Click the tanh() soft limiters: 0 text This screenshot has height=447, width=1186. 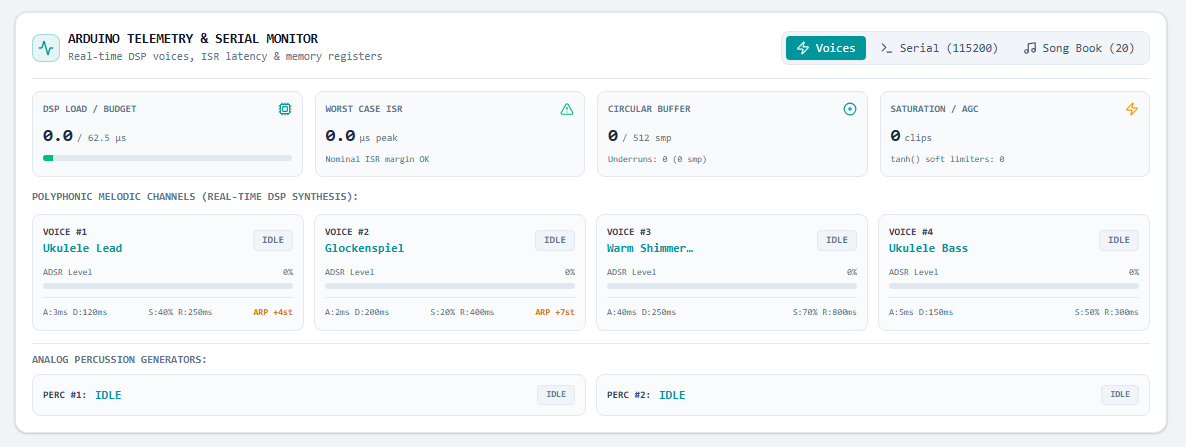pos(946,159)
